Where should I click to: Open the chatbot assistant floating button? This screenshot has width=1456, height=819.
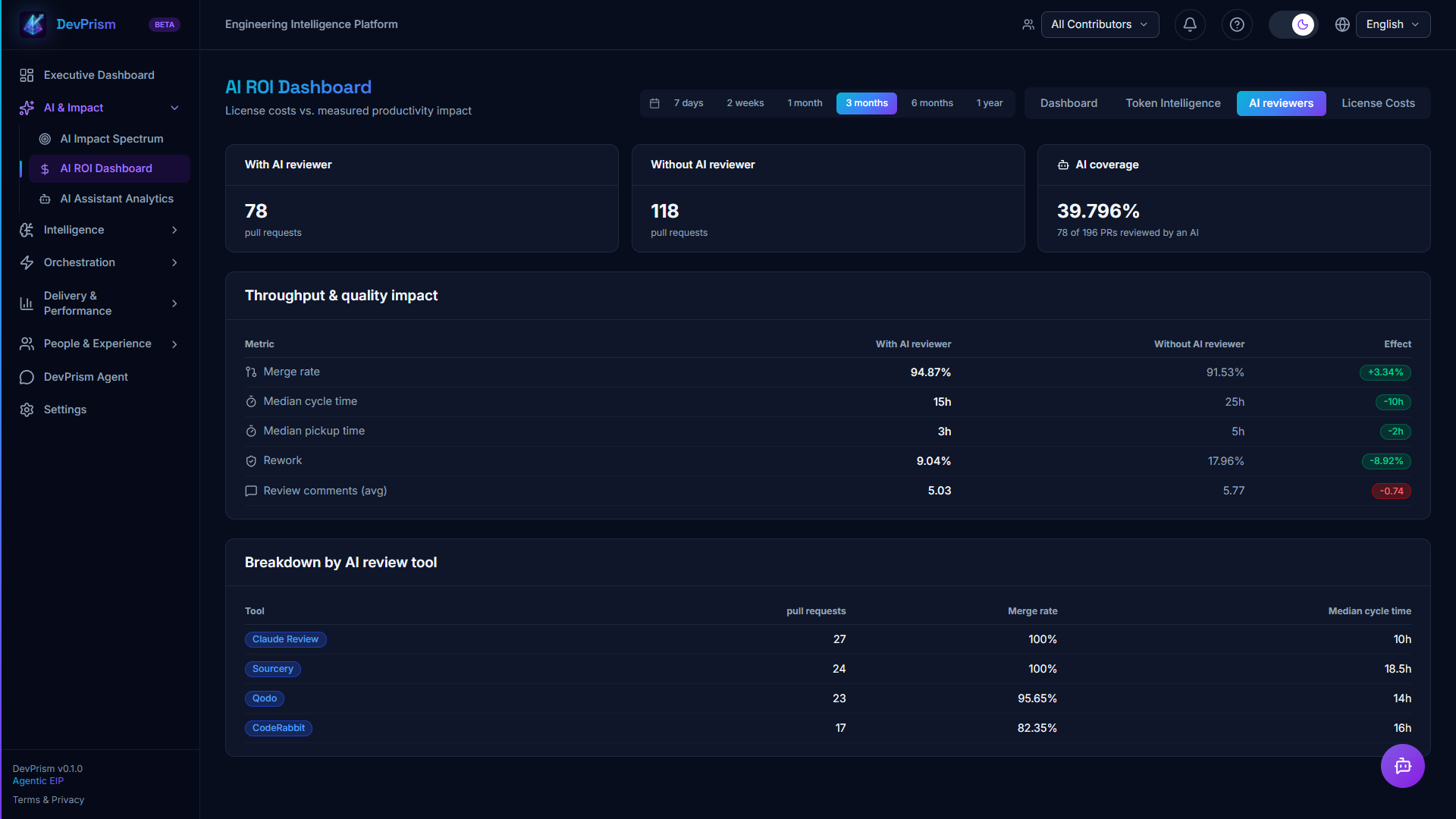pos(1402,766)
